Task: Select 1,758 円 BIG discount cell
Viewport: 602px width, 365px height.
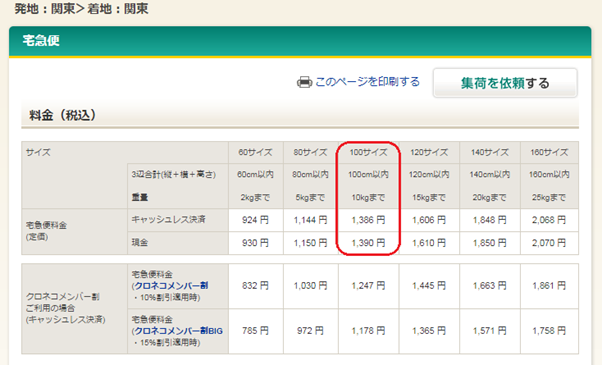Action: 549,331
